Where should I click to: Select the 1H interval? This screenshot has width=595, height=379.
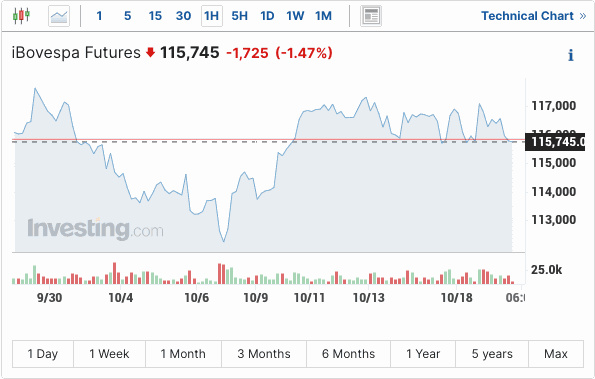[x=212, y=16]
